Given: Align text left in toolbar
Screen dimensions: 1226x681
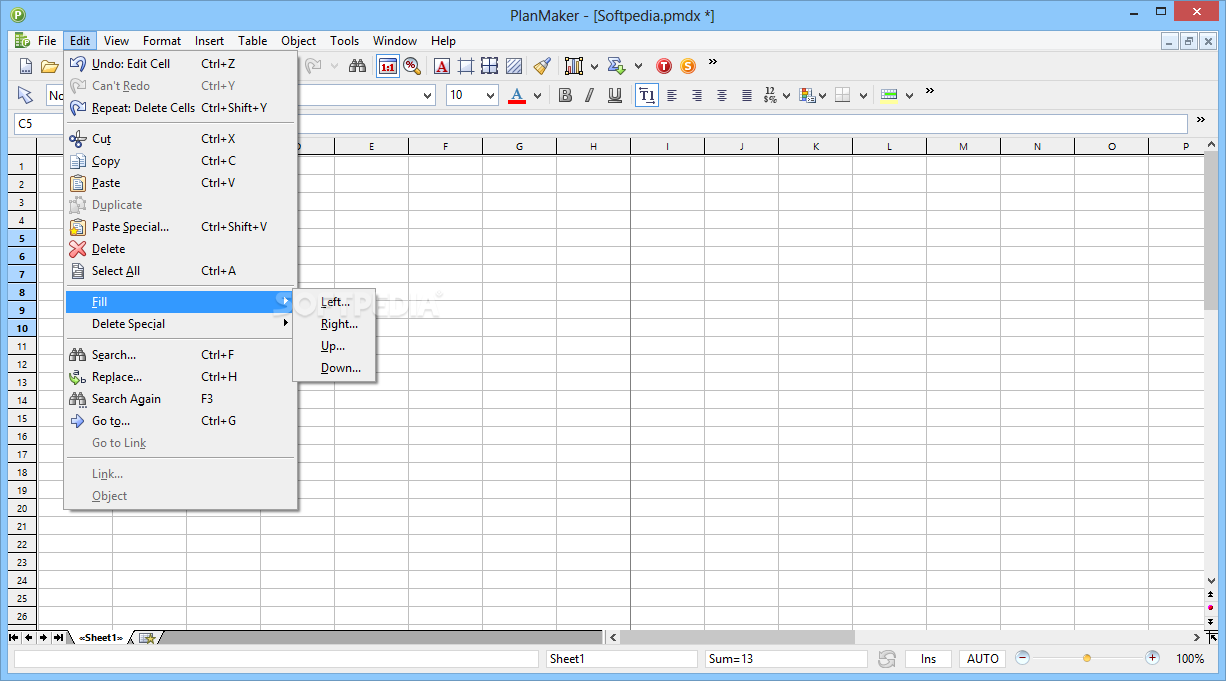Looking at the screenshot, I should pyautogui.click(x=672, y=95).
